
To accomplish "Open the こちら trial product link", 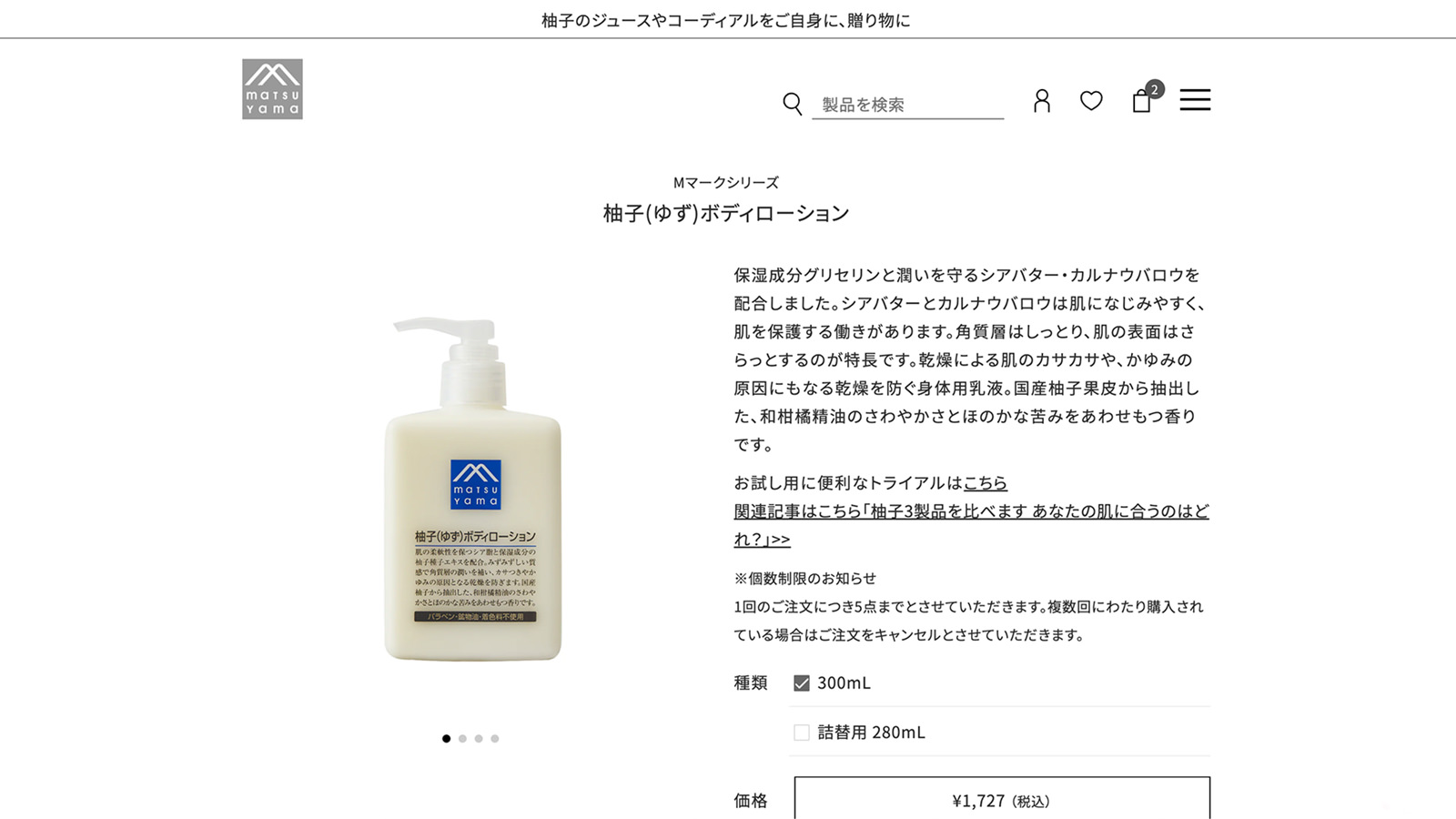I will tap(986, 483).
